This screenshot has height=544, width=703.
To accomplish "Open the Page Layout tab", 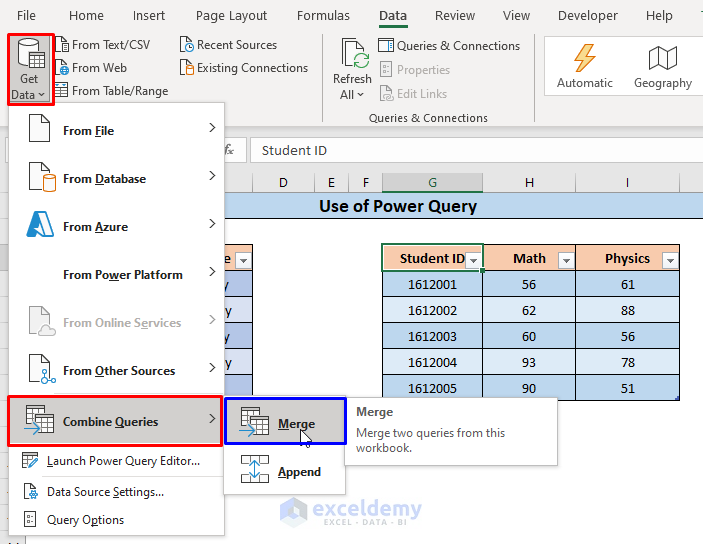I will tap(231, 16).
